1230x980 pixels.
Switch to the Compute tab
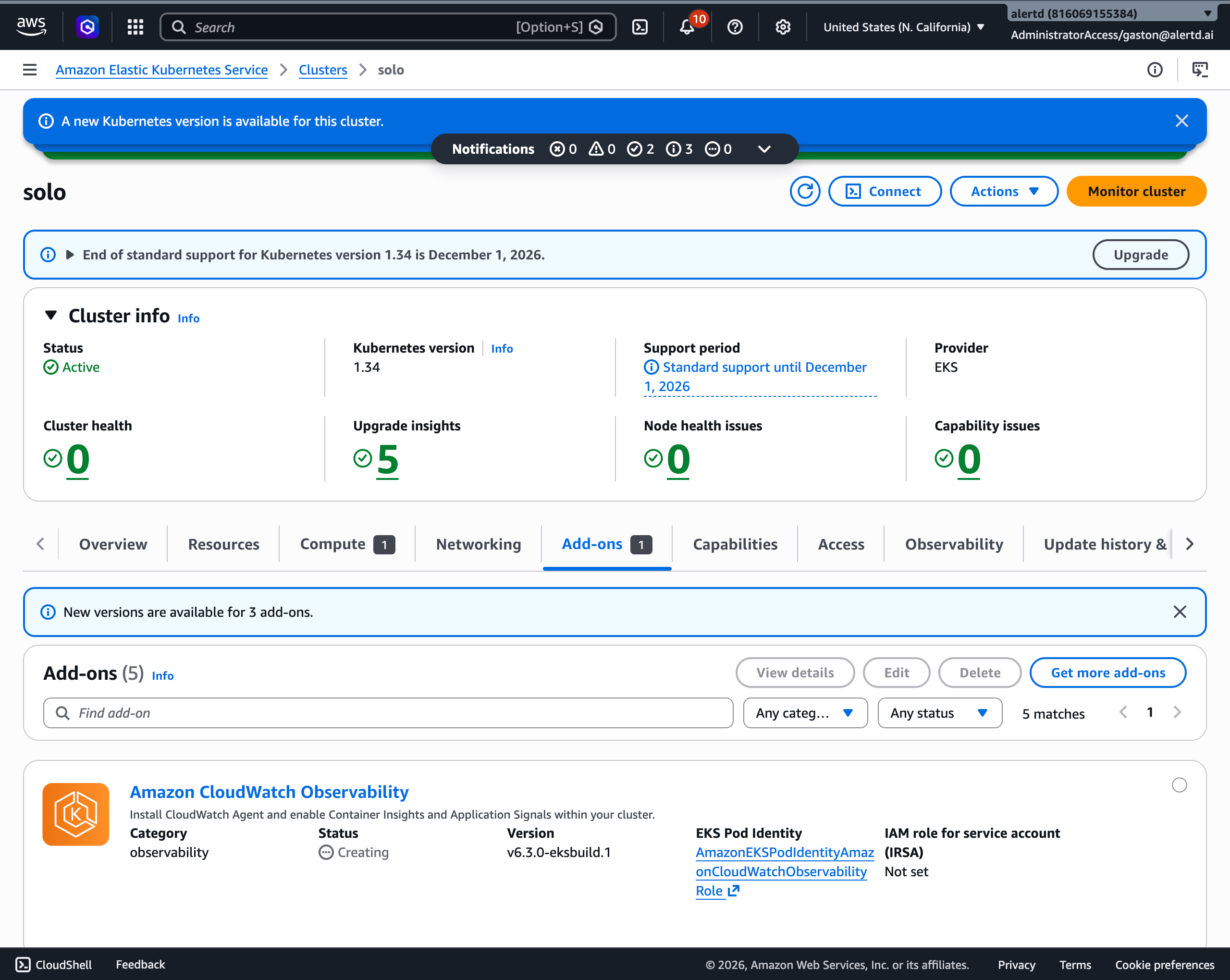pos(347,544)
